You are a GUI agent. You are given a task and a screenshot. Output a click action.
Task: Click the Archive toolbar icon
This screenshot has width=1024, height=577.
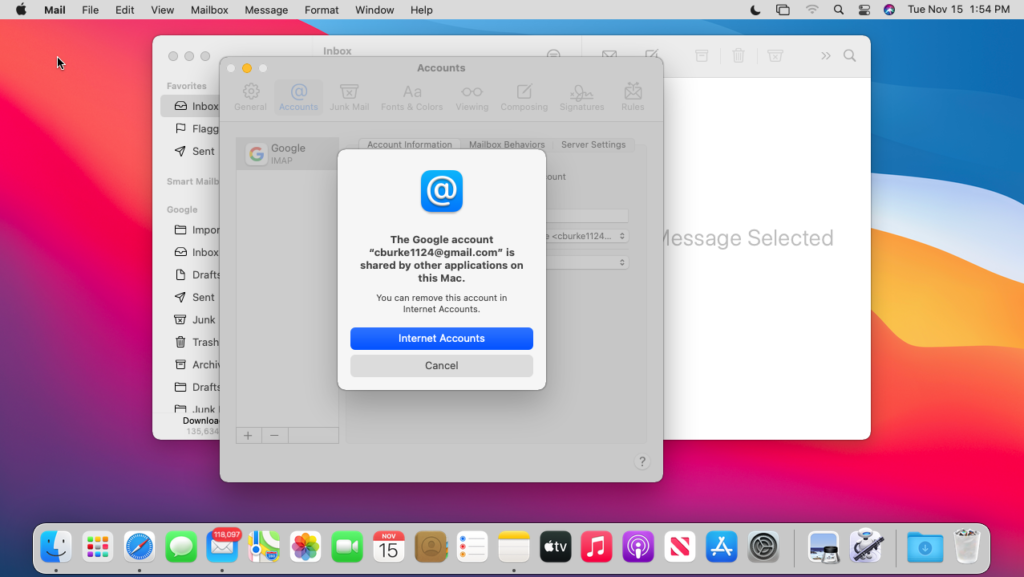(x=701, y=55)
